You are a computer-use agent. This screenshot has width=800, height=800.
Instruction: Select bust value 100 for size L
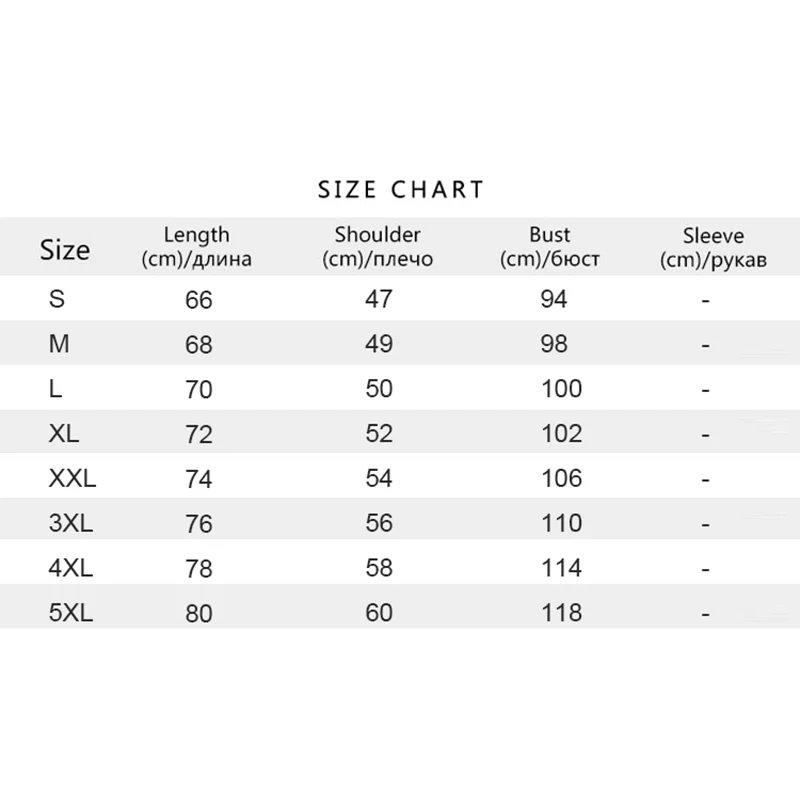click(x=561, y=388)
